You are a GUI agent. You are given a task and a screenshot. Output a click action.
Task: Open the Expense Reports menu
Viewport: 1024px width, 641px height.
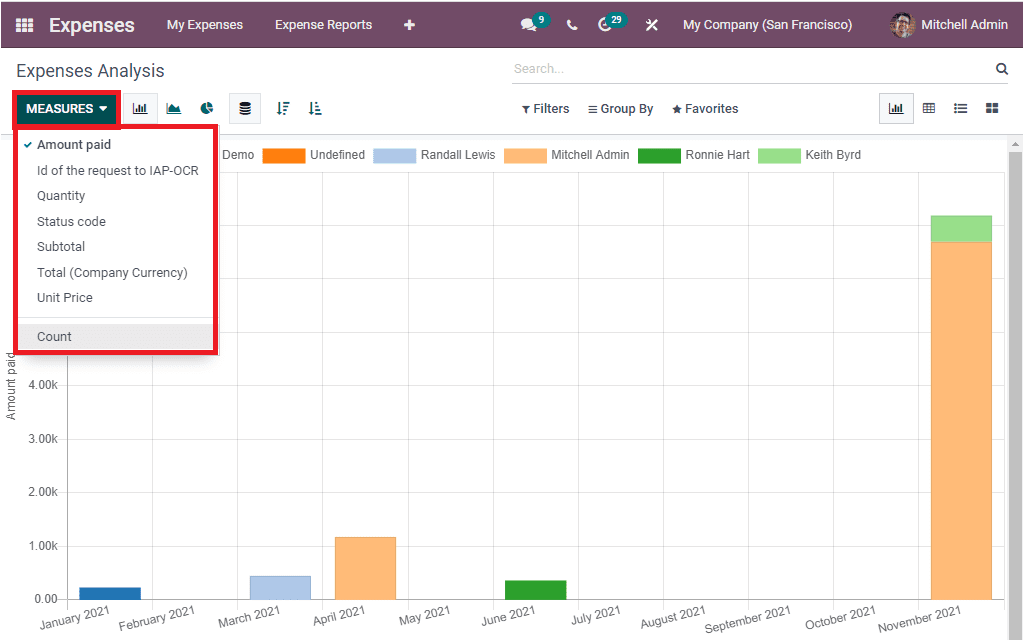click(323, 24)
